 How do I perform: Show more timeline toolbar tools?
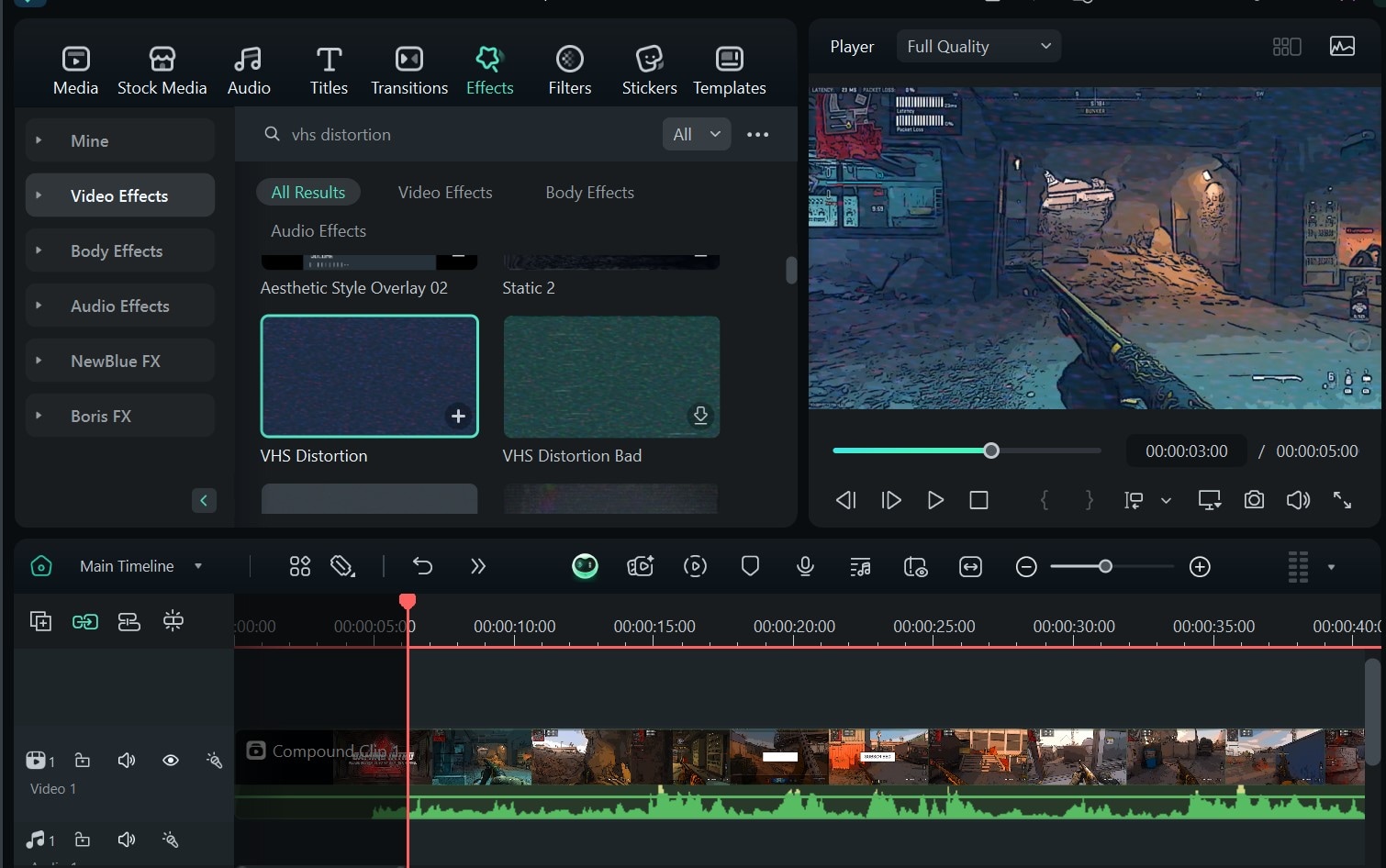click(x=477, y=566)
